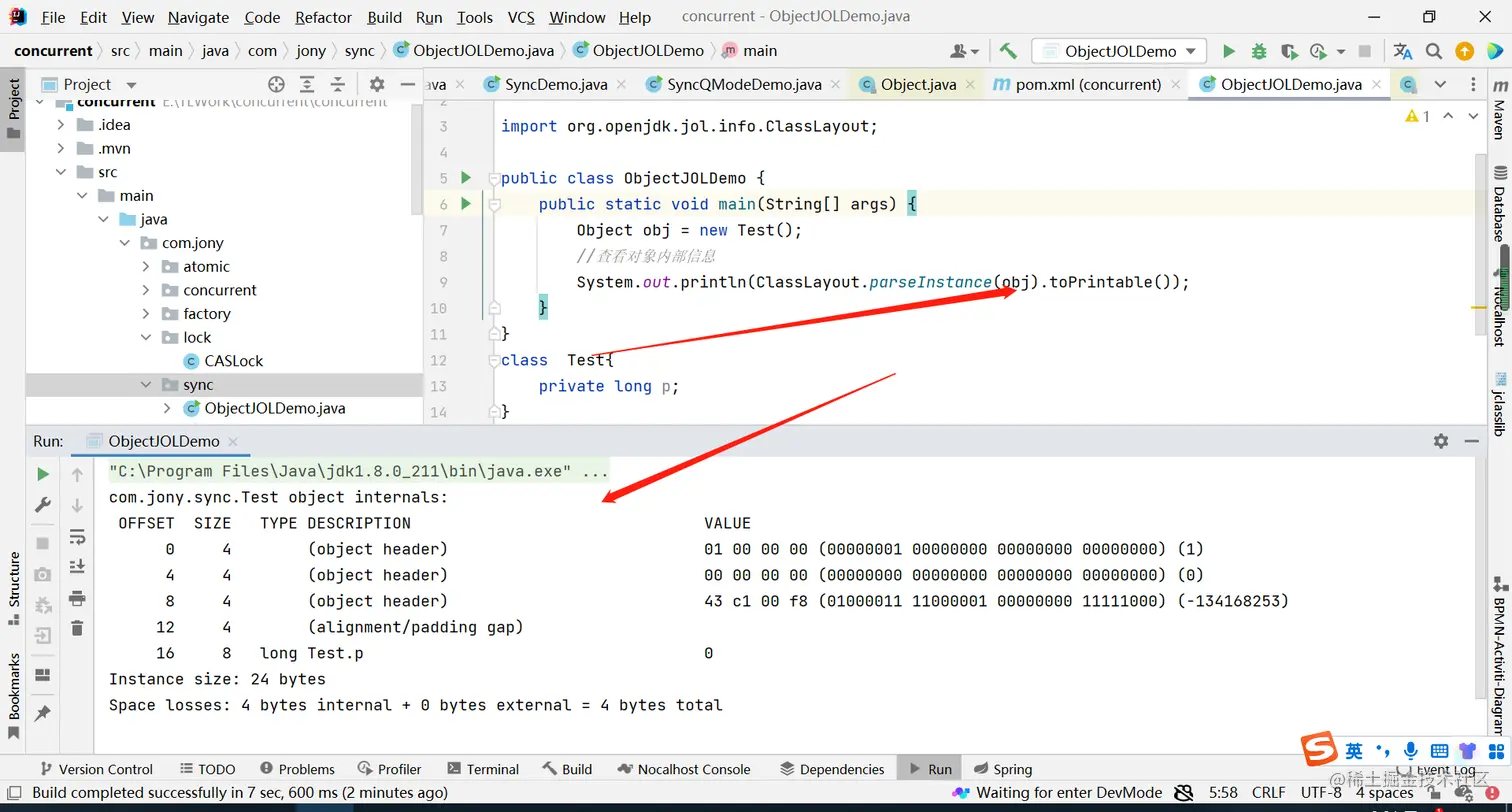This screenshot has height=812, width=1512.
Task: Open the File menu
Action: pos(53,17)
